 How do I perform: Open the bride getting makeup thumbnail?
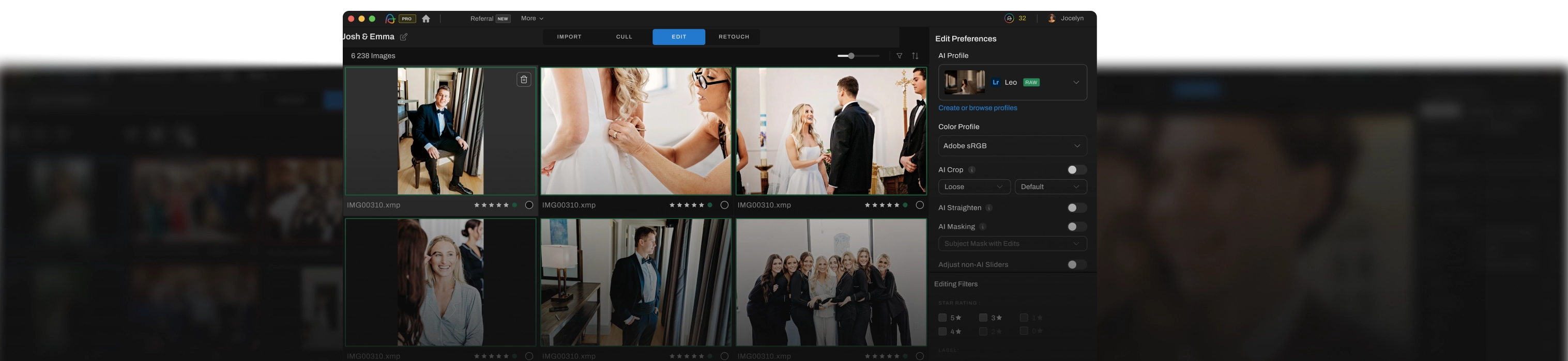tap(440, 282)
